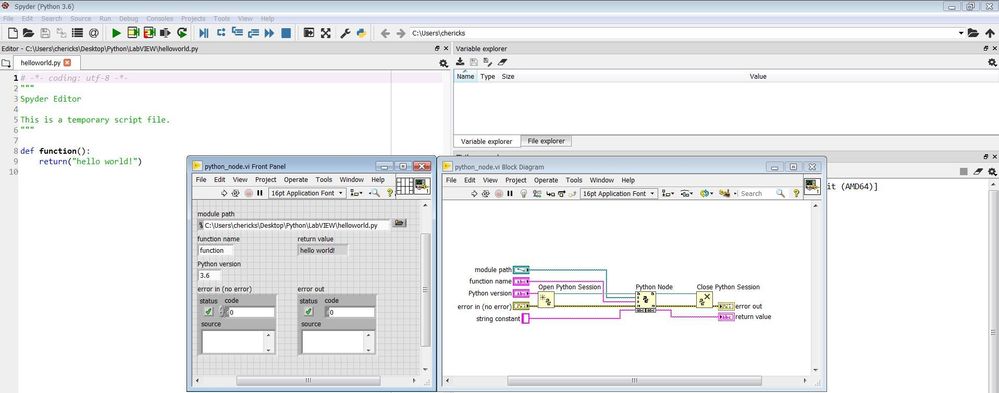
Task: Click the Close Python Session node
Action: (x=705, y=300)
